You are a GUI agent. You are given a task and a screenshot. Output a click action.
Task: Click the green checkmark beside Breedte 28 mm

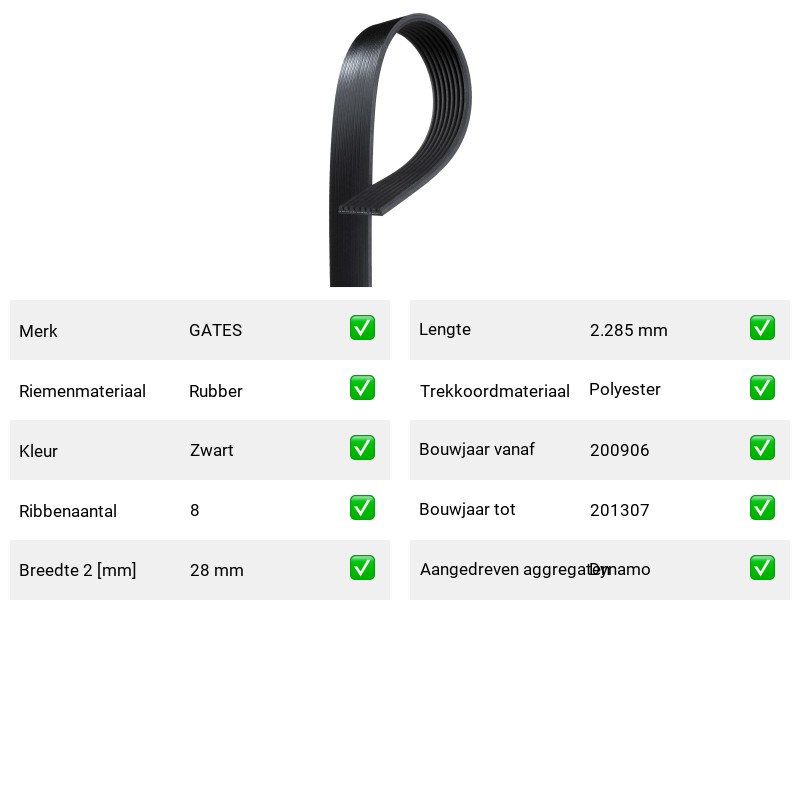pos(362,568)
